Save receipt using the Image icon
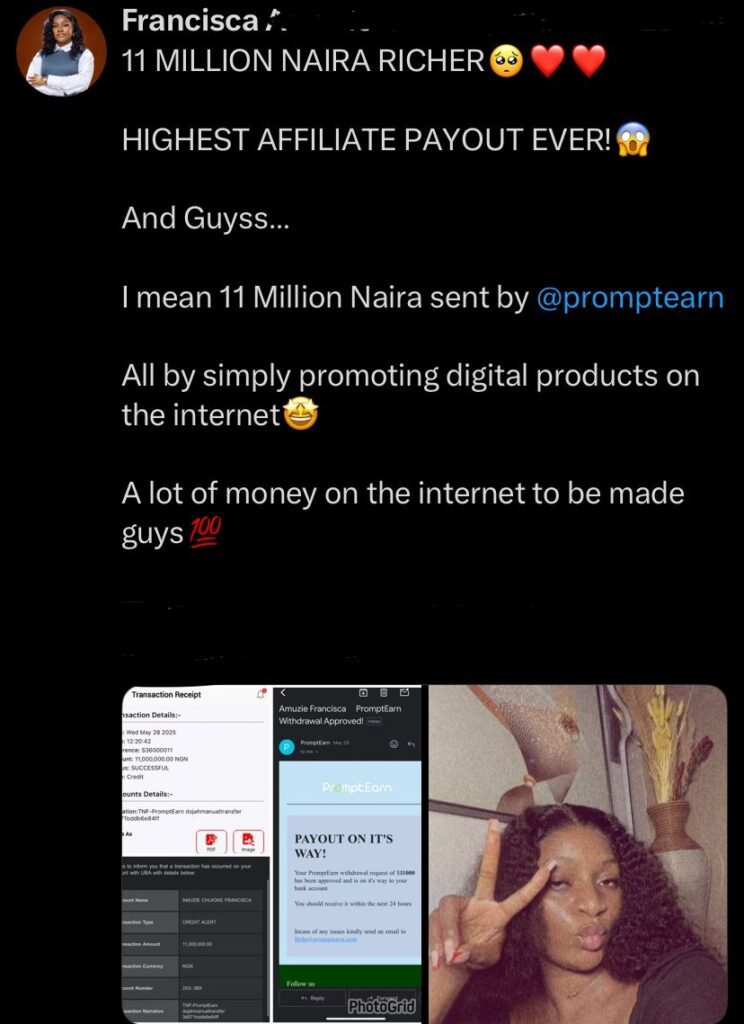This screenshot has width=744, height=1024. click(x=247, y=842)
